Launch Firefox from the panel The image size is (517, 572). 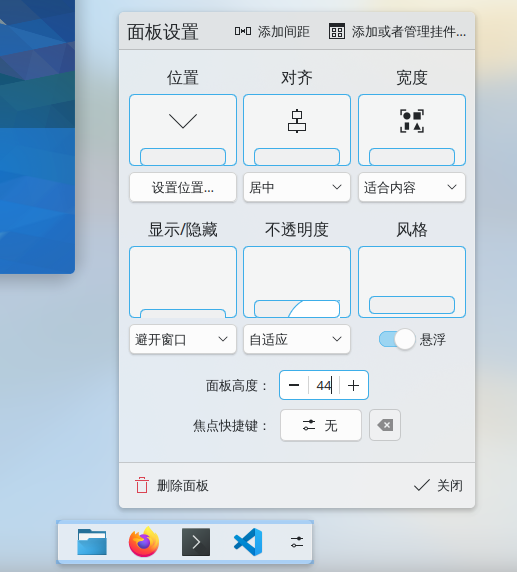pos(144,542)
